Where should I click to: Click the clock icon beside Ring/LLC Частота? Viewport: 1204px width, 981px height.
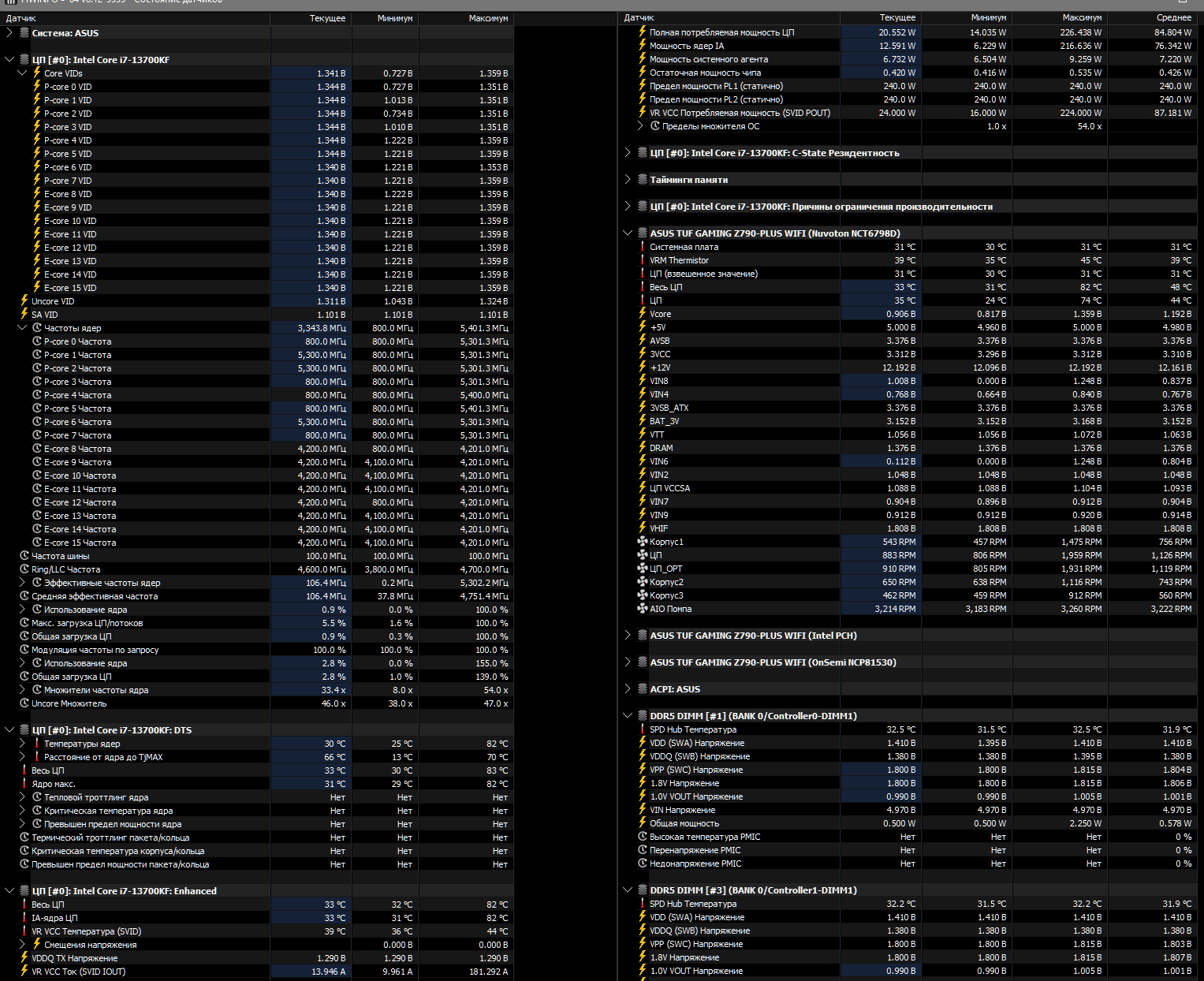click(x=24, y=569)
